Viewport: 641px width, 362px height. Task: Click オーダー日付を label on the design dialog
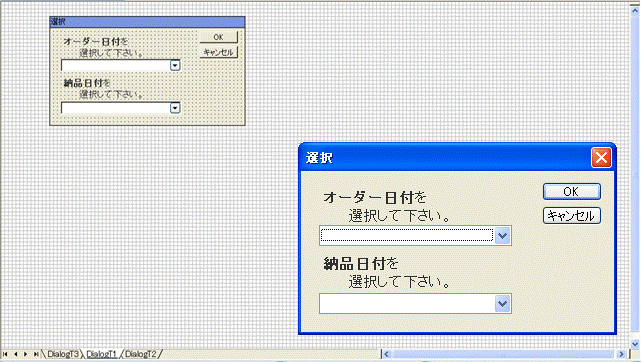96,42
